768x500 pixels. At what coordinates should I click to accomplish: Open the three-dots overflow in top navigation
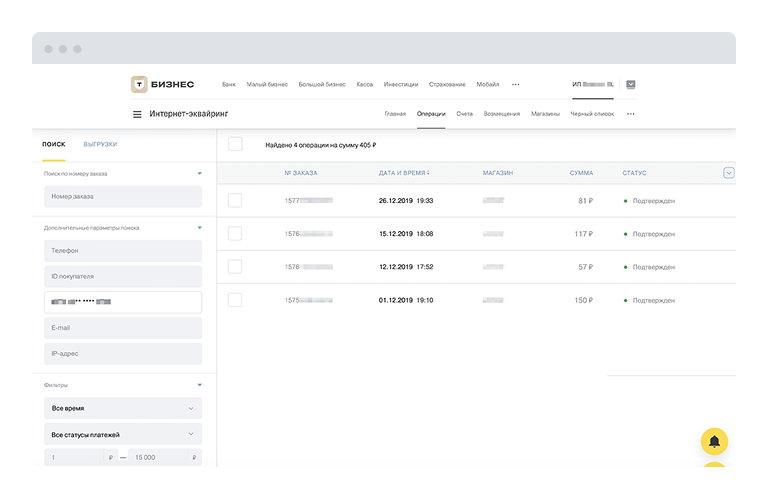(x=516, y=85)
